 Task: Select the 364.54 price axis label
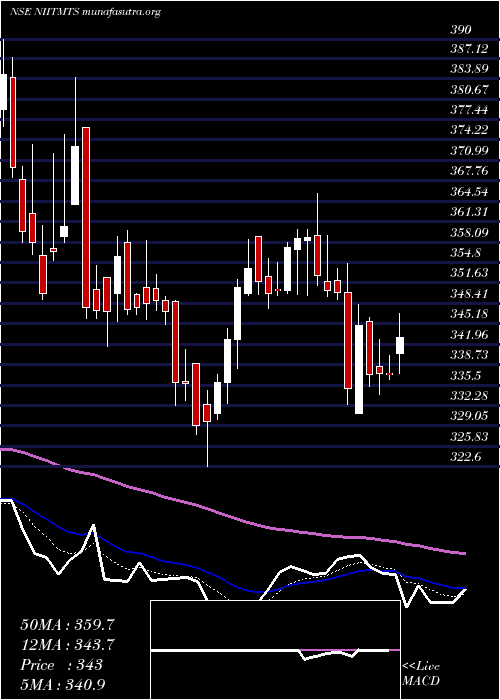tap(469, 192)
